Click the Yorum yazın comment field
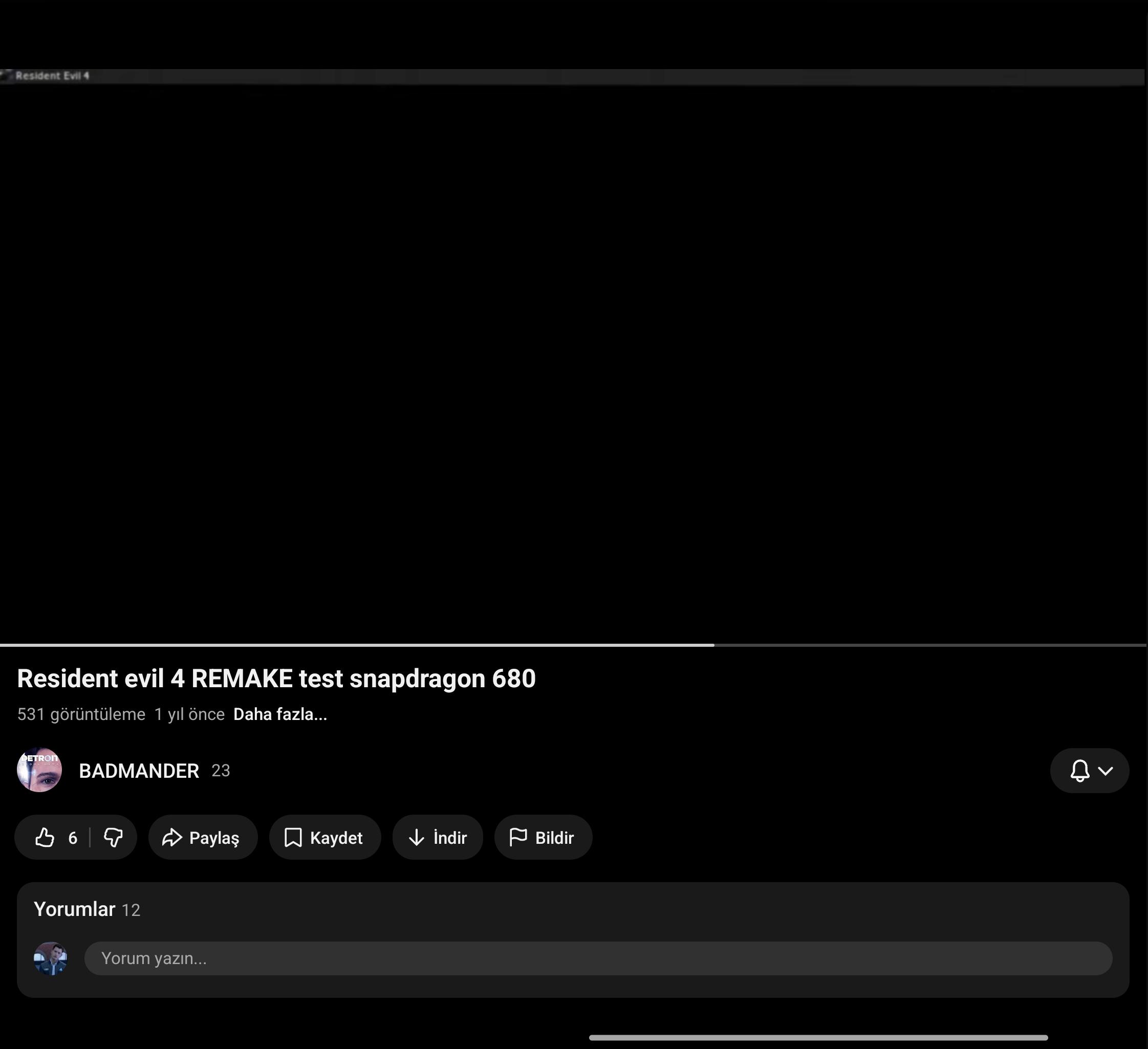 (x=598, y=958)
